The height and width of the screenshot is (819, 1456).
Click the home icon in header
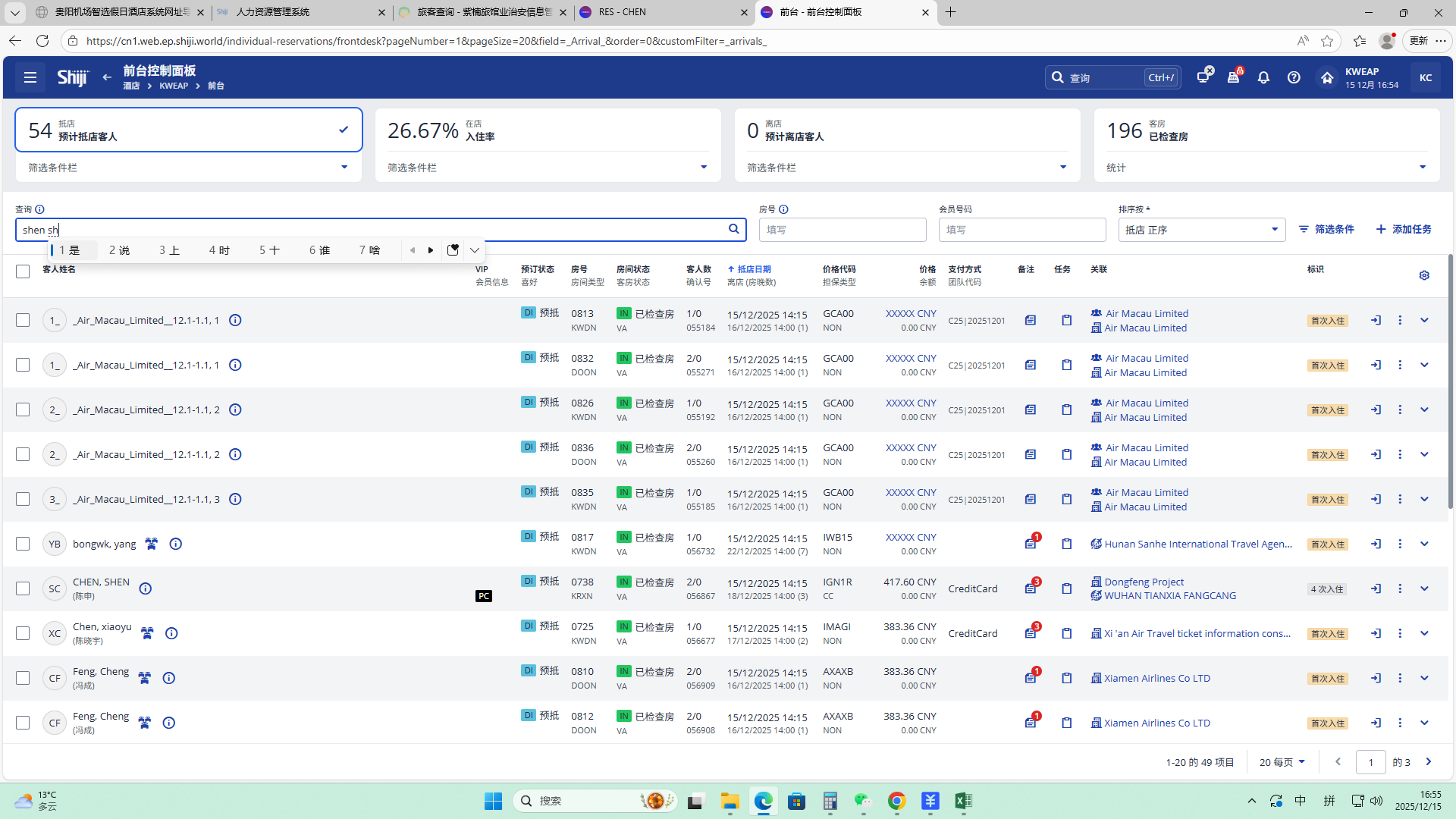(x=1326, y=77)
